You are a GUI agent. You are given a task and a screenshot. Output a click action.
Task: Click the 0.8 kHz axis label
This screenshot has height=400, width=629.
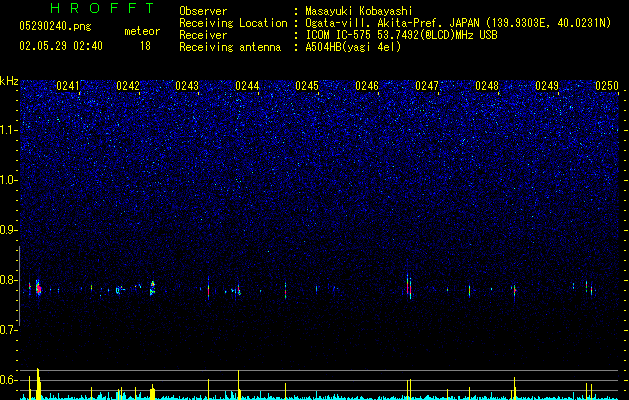(9, 280)
